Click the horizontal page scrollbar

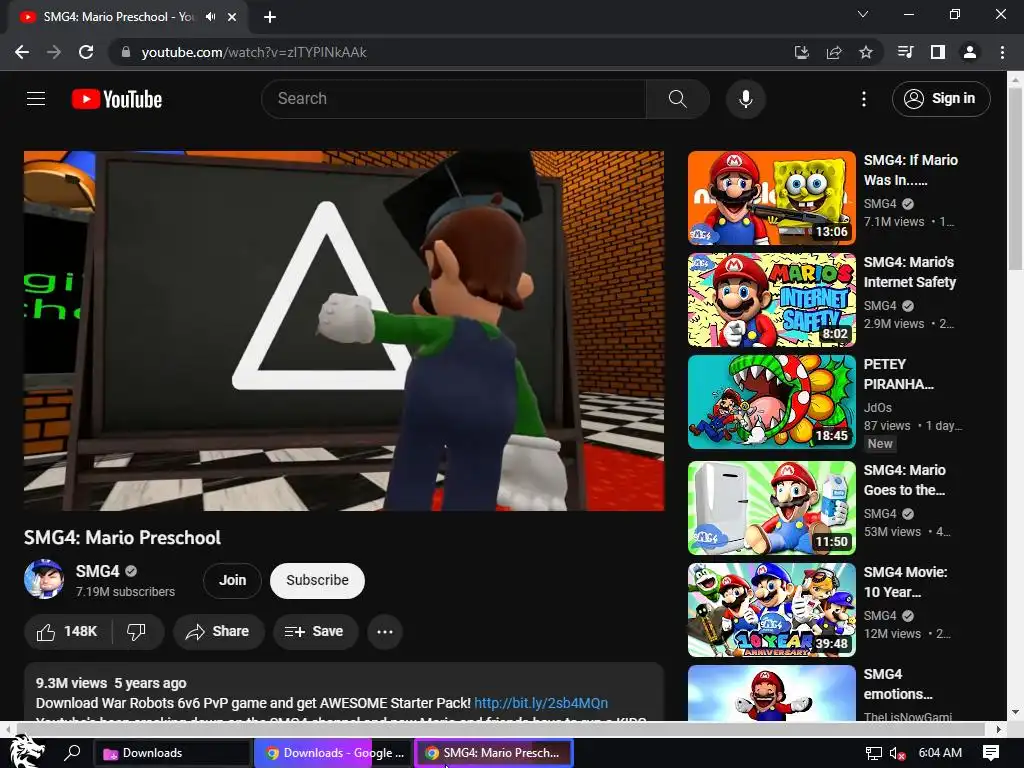(500, 728)
